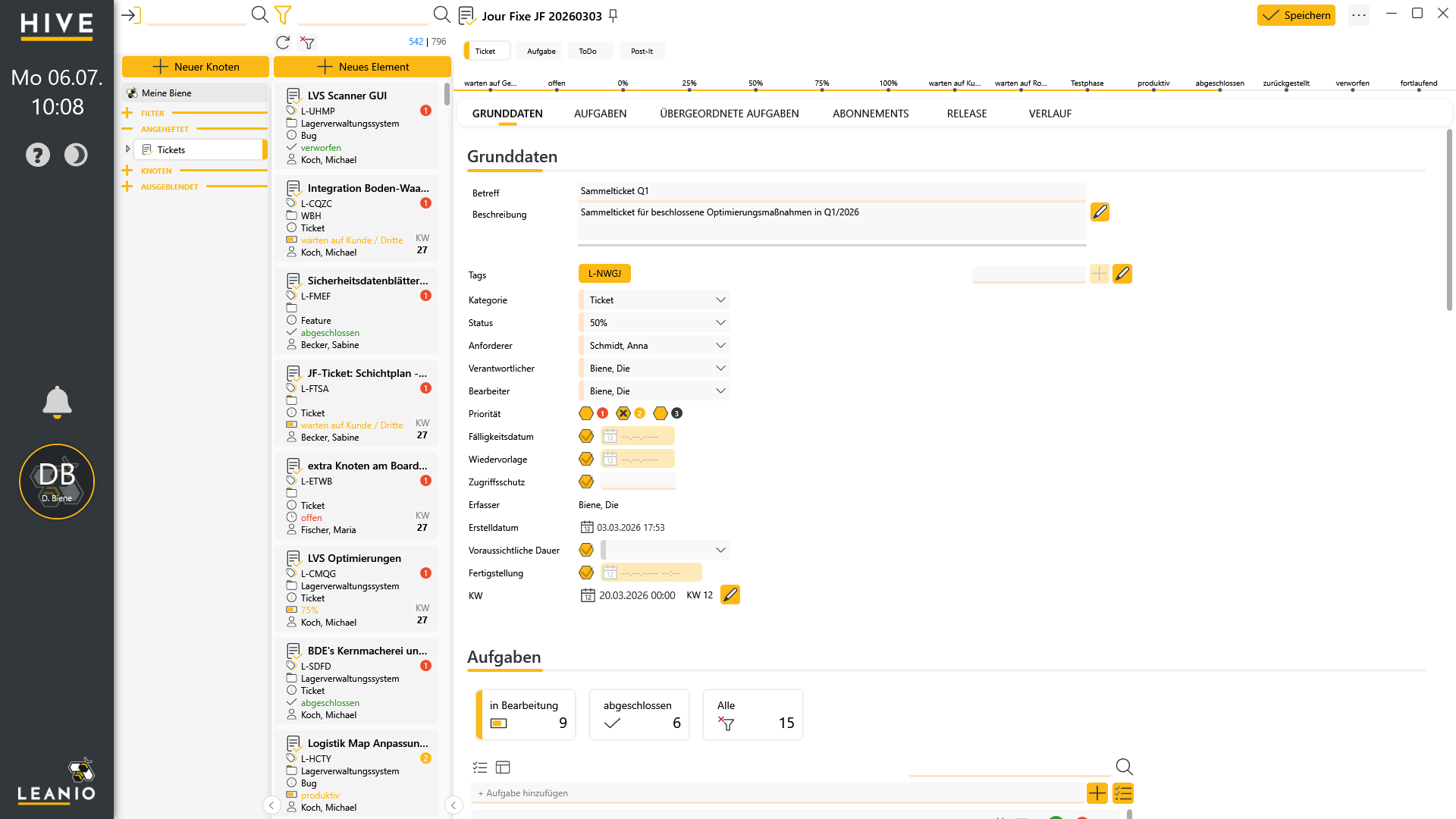Open the ABONNEMENTS tab
Image resolution: width=1456 pixels, height=819 pixels.
pyautogui.click(x=871, y=114)
